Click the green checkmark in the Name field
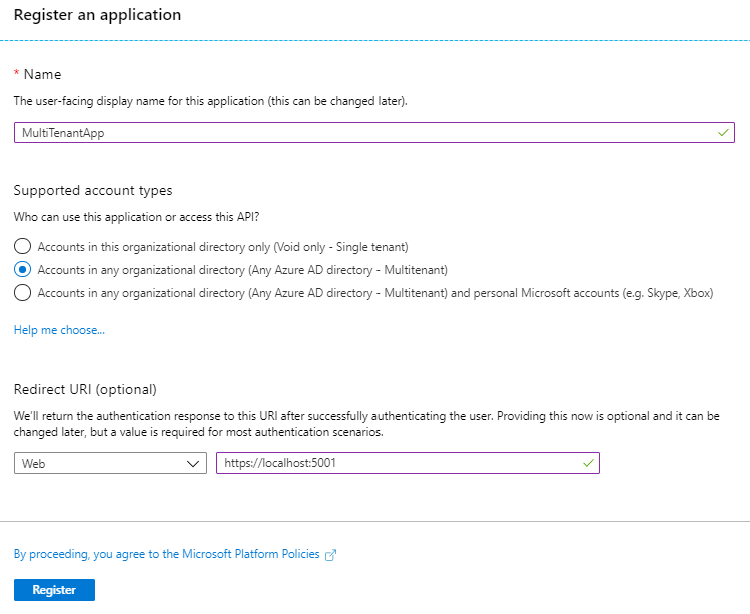The height and width of the screenshot is (614, 750). point(723,132)
